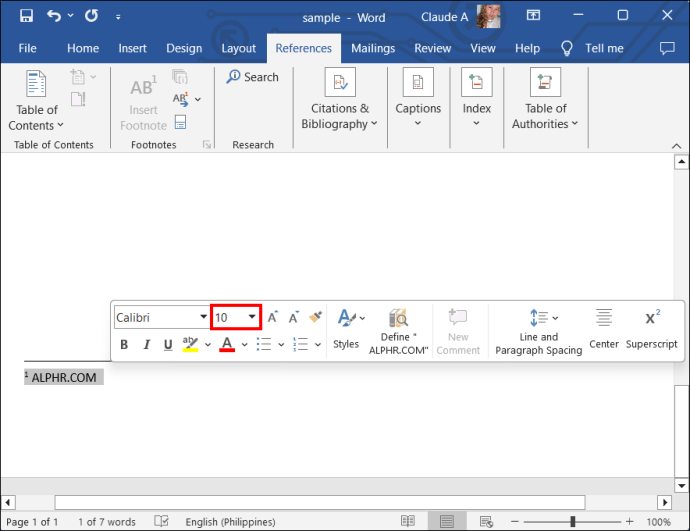Click the Calibri font name box
This screenshot has height=531, width=690.
157,317
